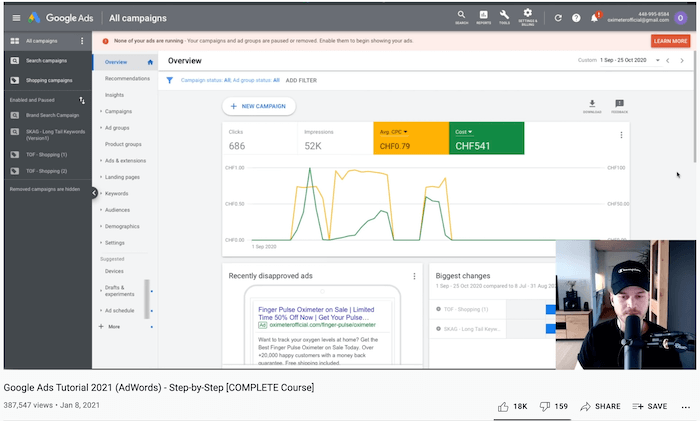Open SKAG - Long Tail Keywords campaign

[x=55, y=135]
